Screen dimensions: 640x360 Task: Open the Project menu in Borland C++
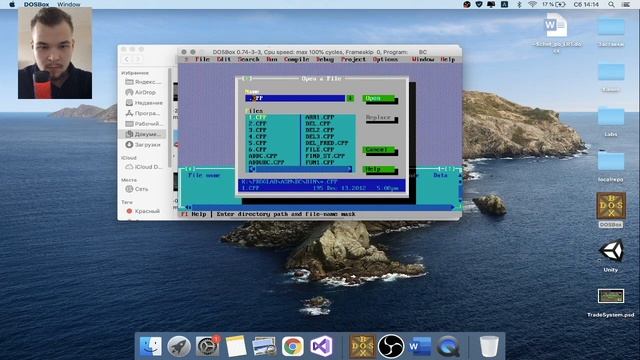pyautogui.click(x=353, y=60)
